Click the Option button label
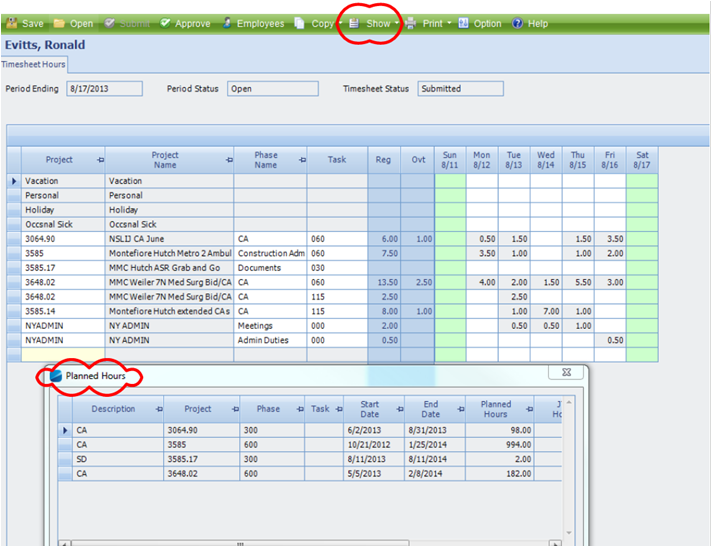The width and height of the screenshot is (712, 547). click(487, 24)
